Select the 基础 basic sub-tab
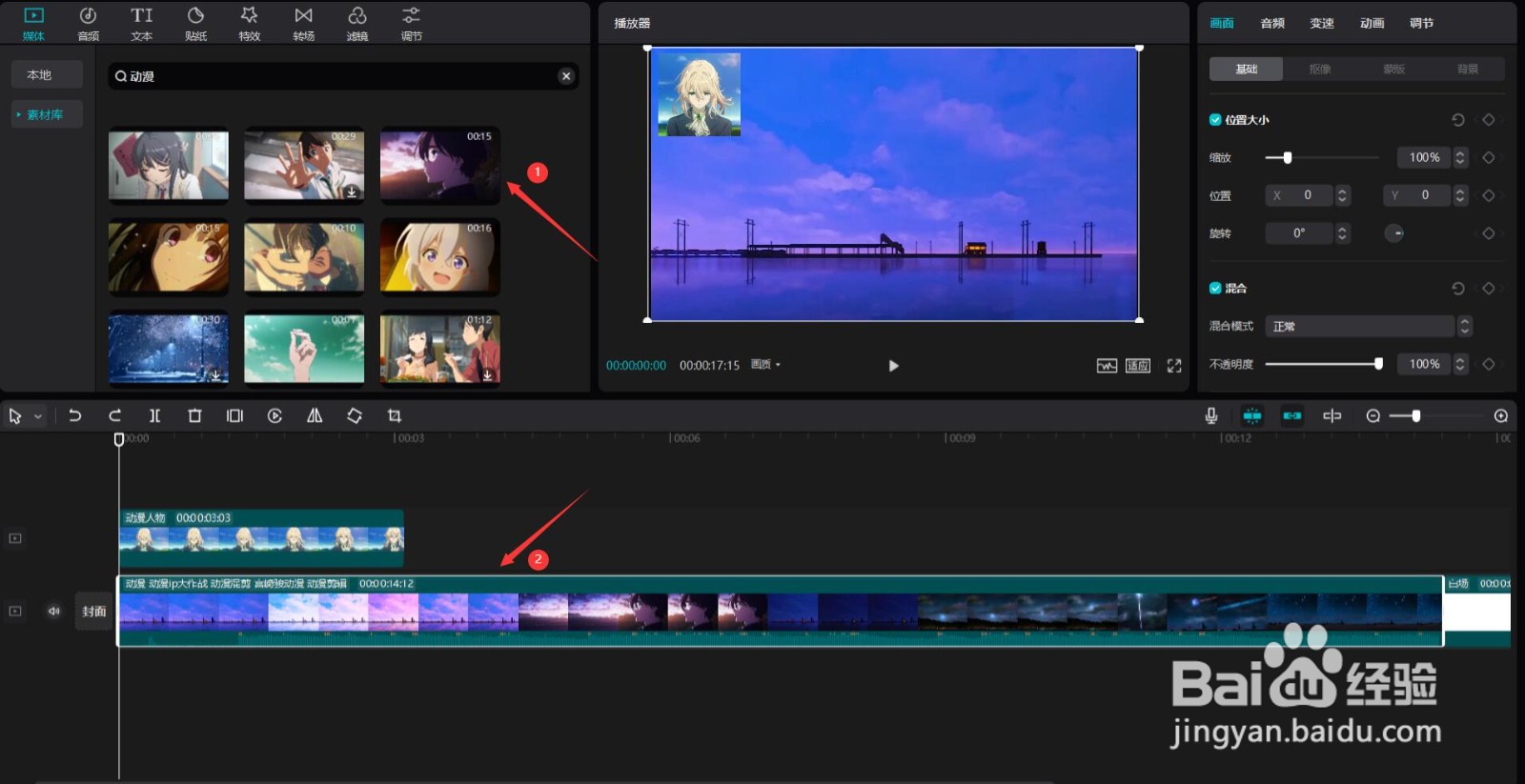This screenshot has height=784, width=1525. pos(1247,69)
